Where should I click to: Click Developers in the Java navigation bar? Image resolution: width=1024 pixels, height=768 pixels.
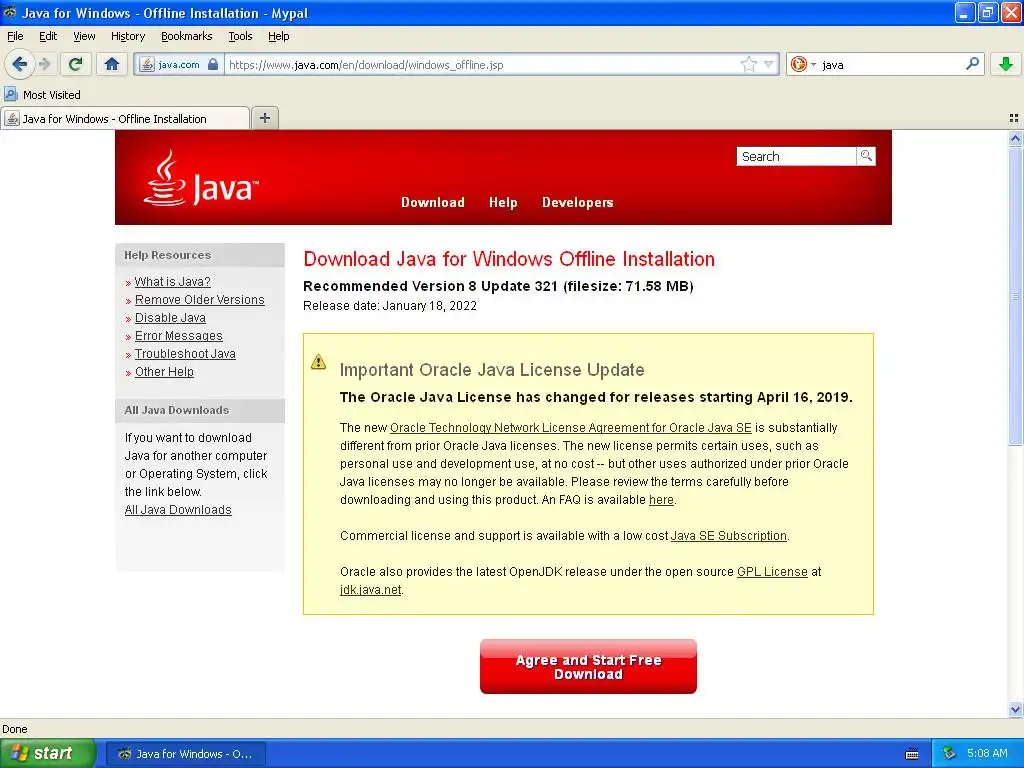point(577,202)
